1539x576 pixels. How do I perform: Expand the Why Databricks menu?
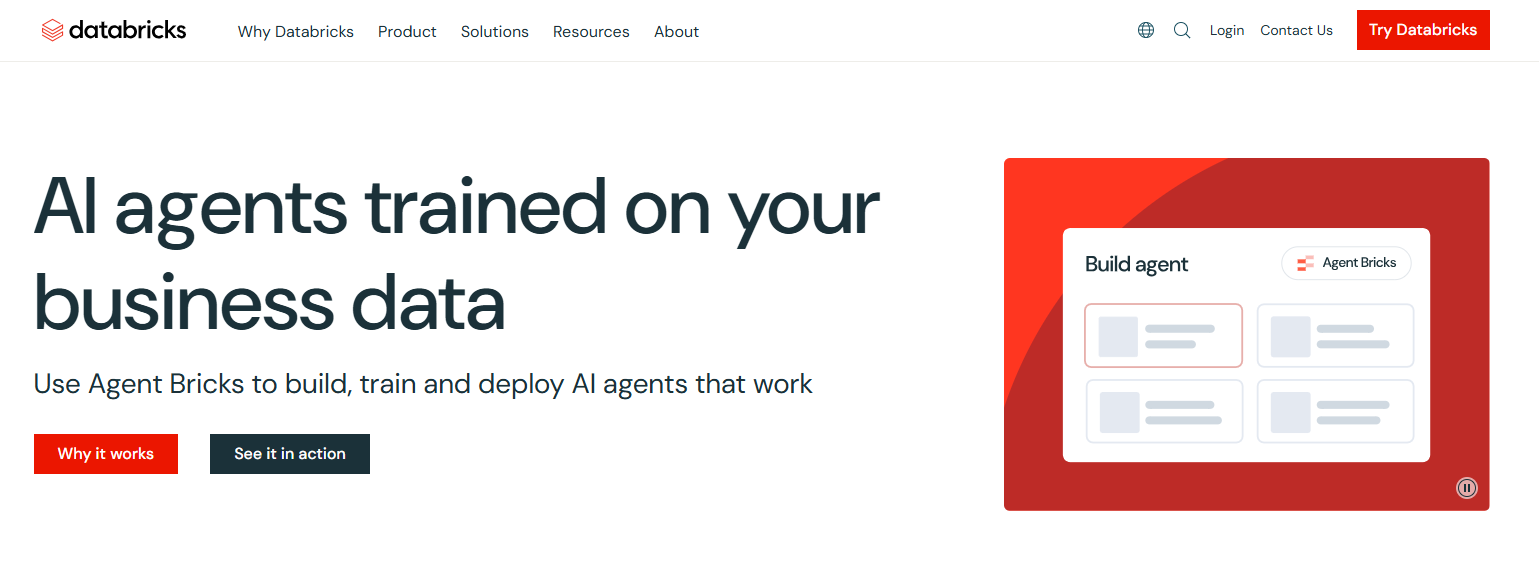tap(295, 31)
